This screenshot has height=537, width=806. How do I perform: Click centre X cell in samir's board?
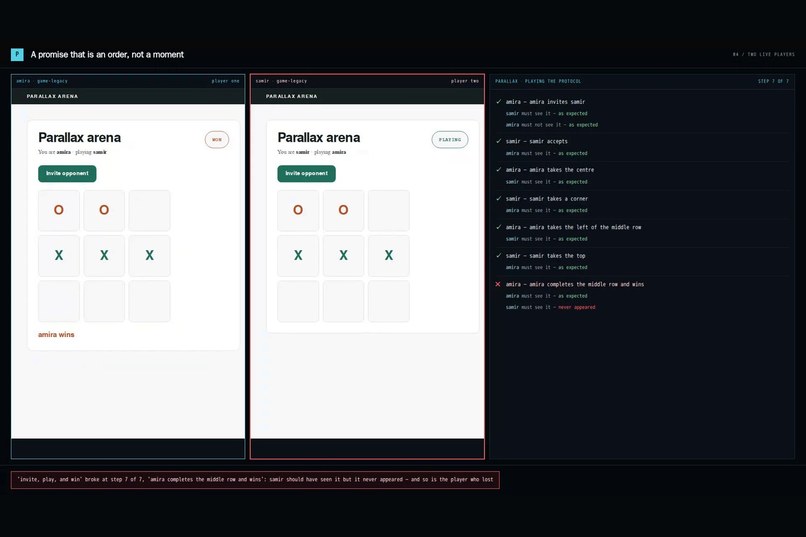tap(343, 255)
